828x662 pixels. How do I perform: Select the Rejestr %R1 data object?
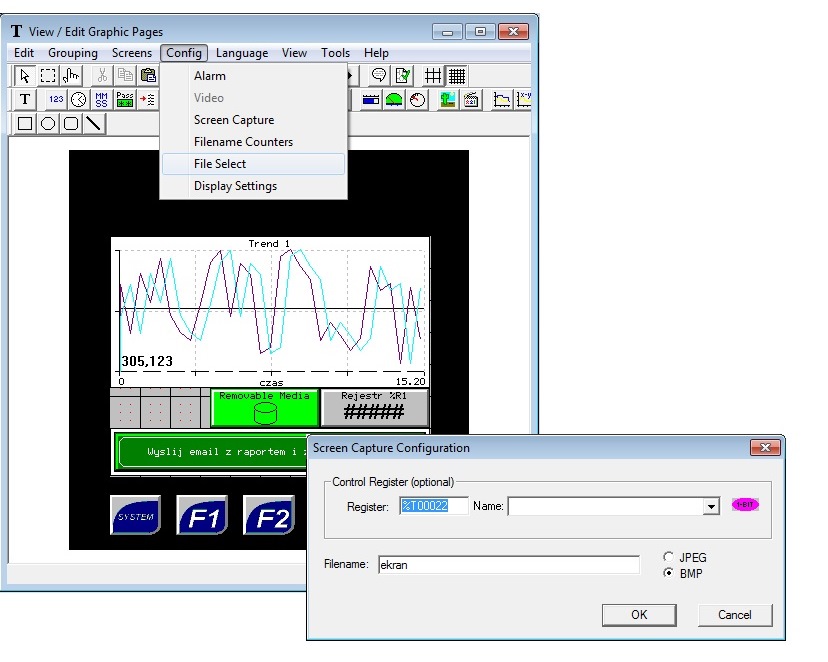pyautogui.click(x=374, y=408)
